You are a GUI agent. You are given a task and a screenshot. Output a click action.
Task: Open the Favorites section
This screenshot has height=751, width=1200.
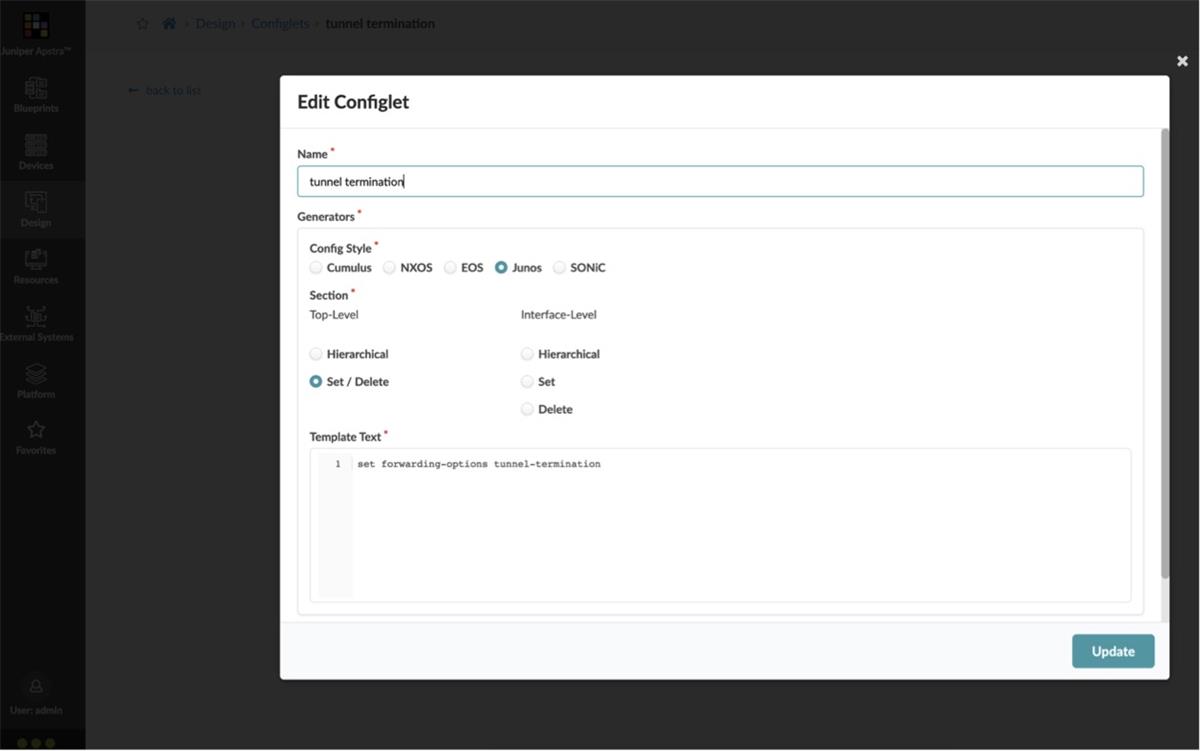(x=35, y=437)
